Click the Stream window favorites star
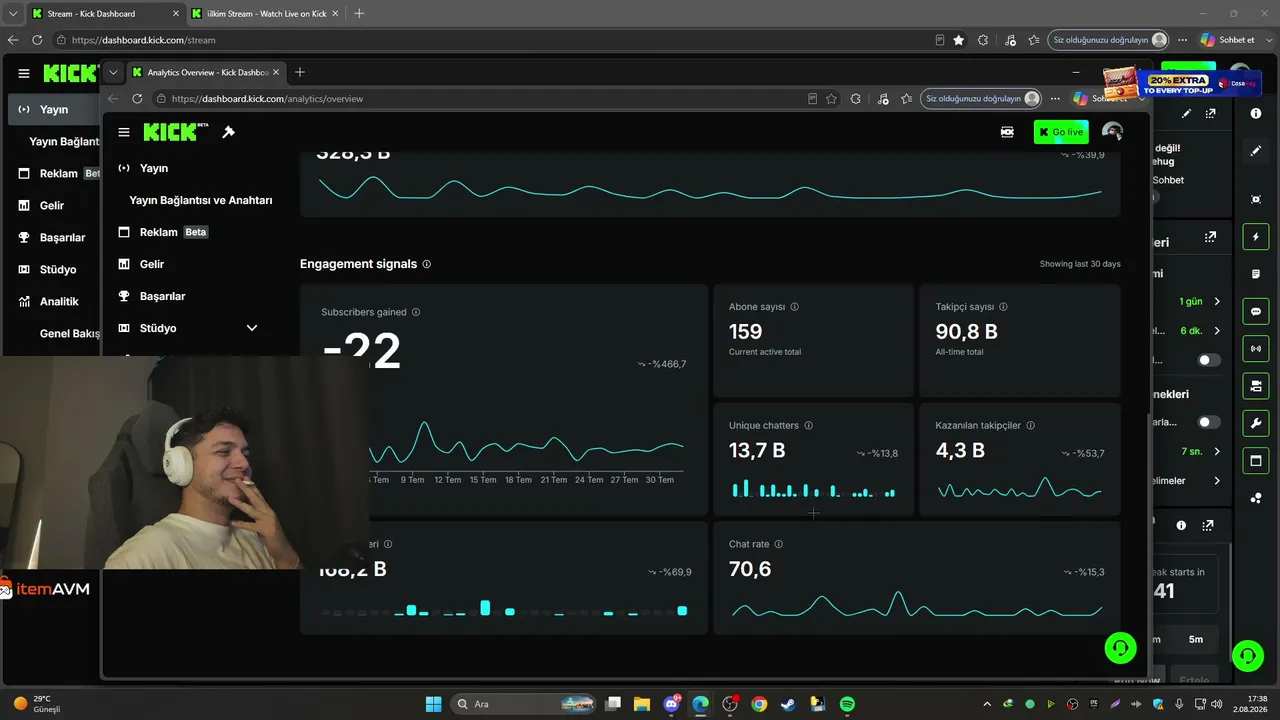This screenshot has width=1280, height=720. [x=959, y=40]
